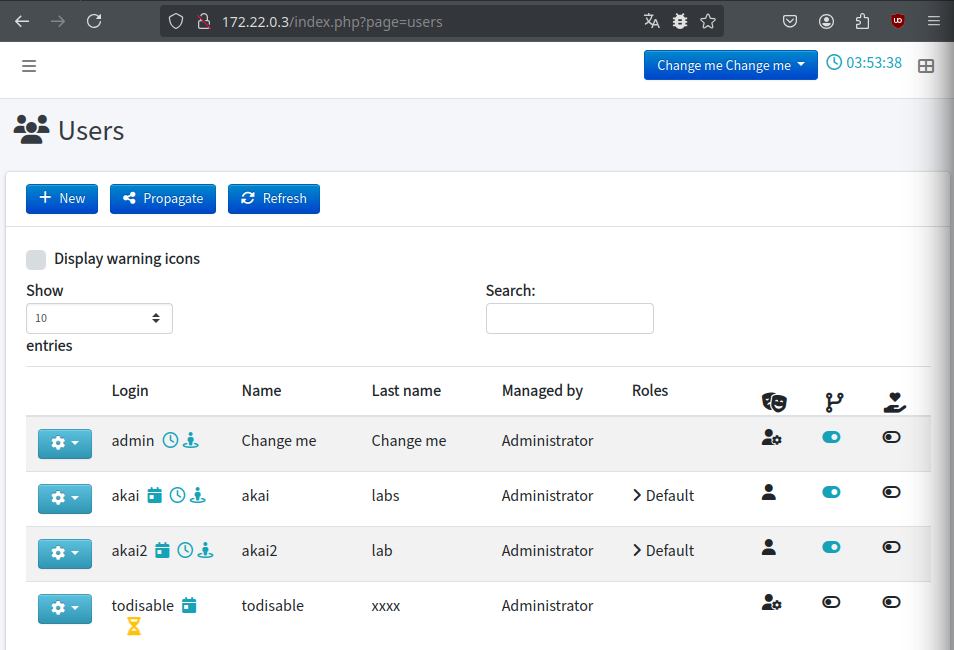Screen dimensions: 954x650
Task: Open the gear actions menu for todisable
Action: pos(64,609)
